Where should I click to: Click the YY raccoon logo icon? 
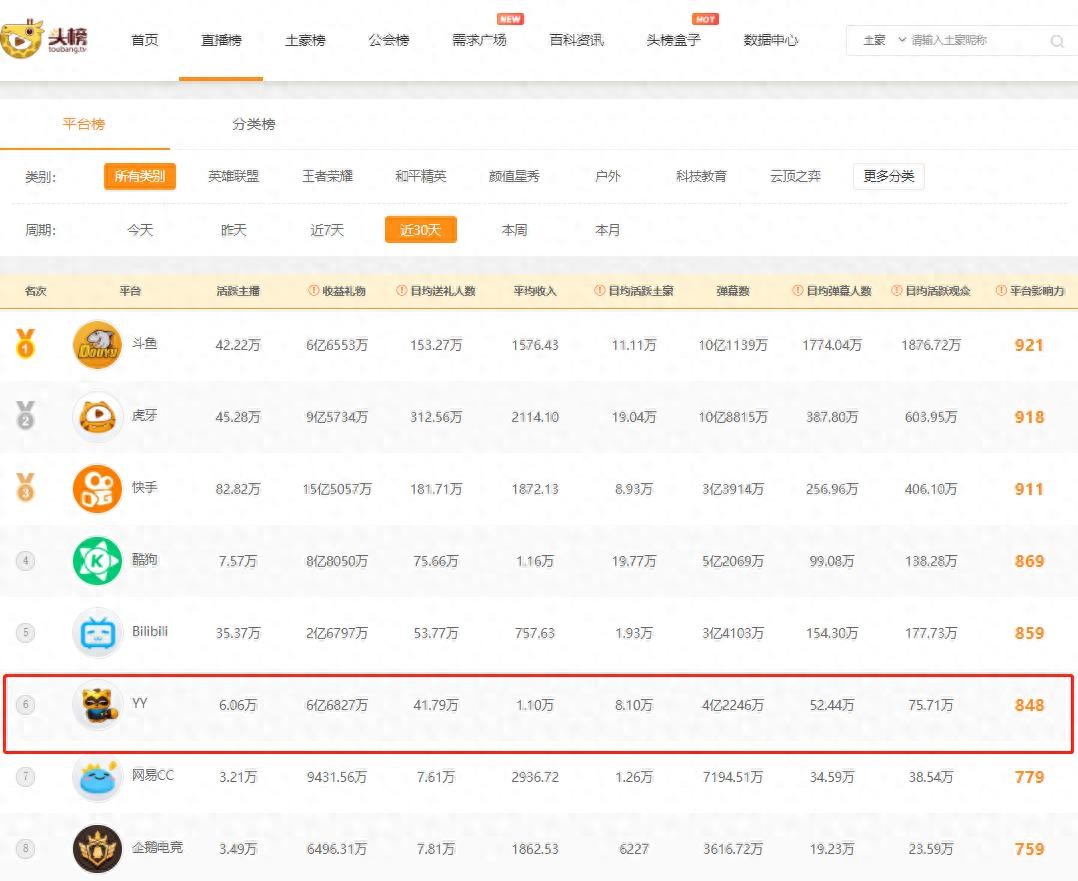pos(97,705)
